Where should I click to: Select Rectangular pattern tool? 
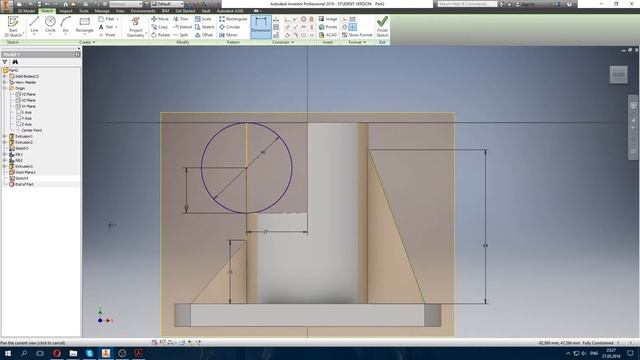(233, 19)
